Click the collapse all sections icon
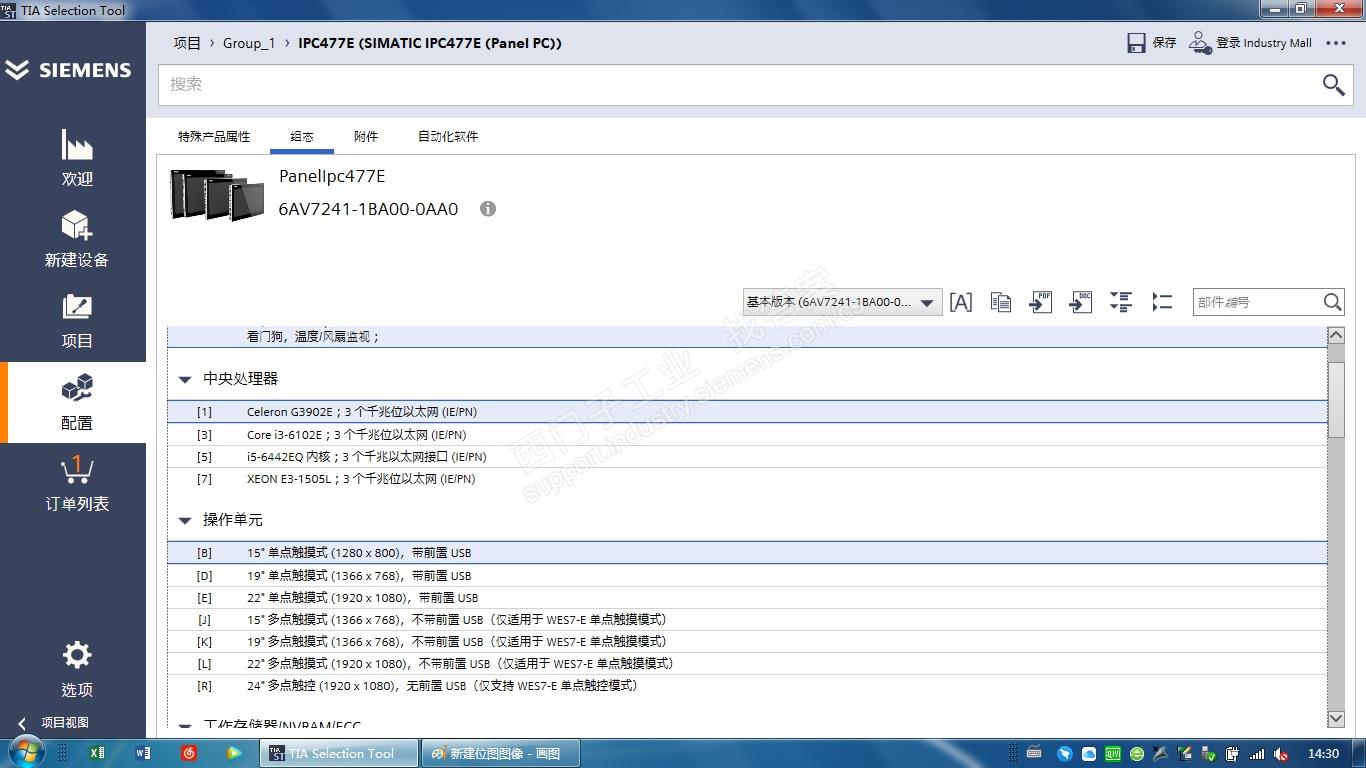Image resolution: width=1366 pixels, height=768 pixels. (1161, 302)
